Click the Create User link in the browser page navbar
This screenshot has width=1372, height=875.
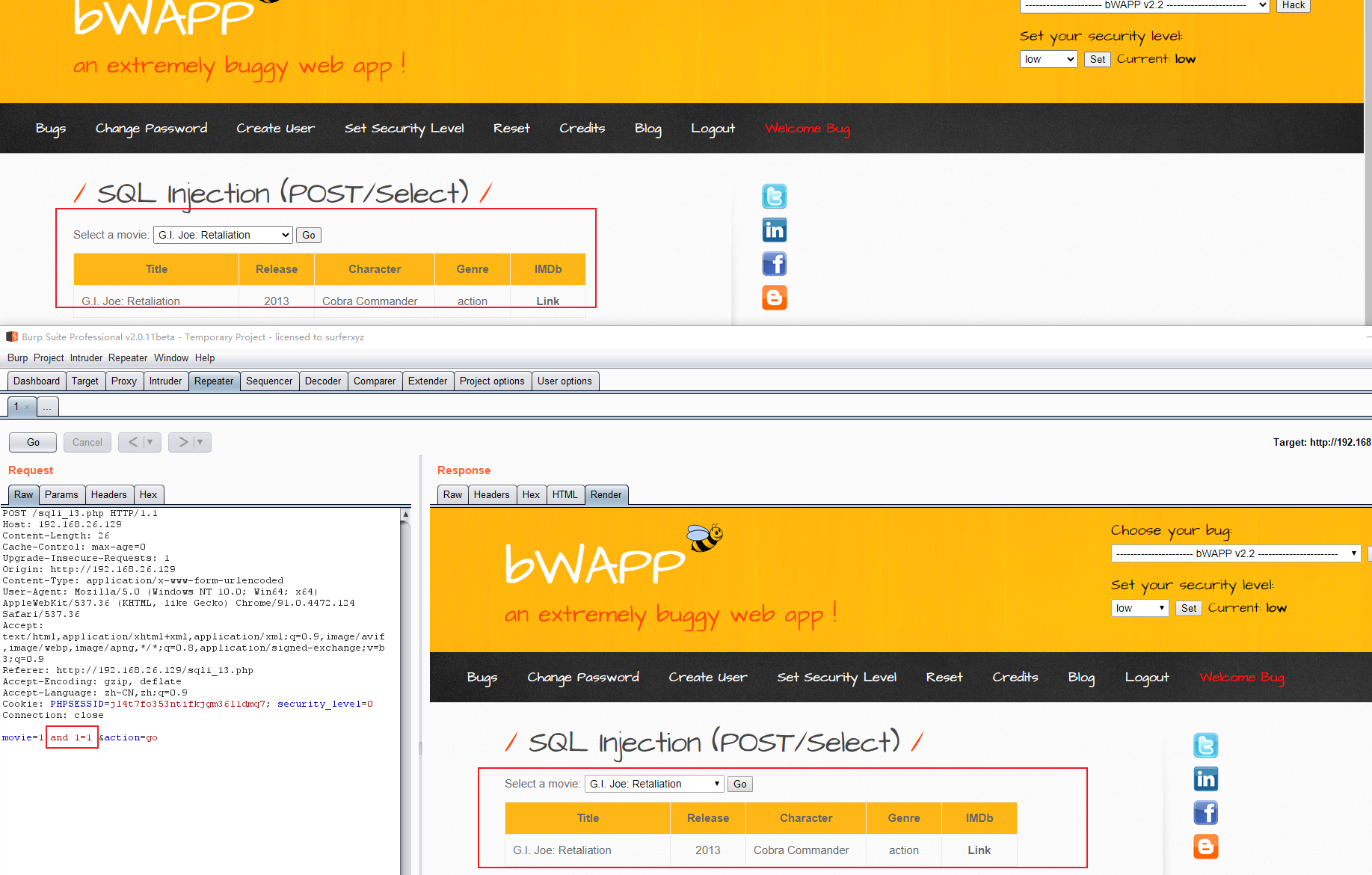pyautogui.click(x=276, y=129)
